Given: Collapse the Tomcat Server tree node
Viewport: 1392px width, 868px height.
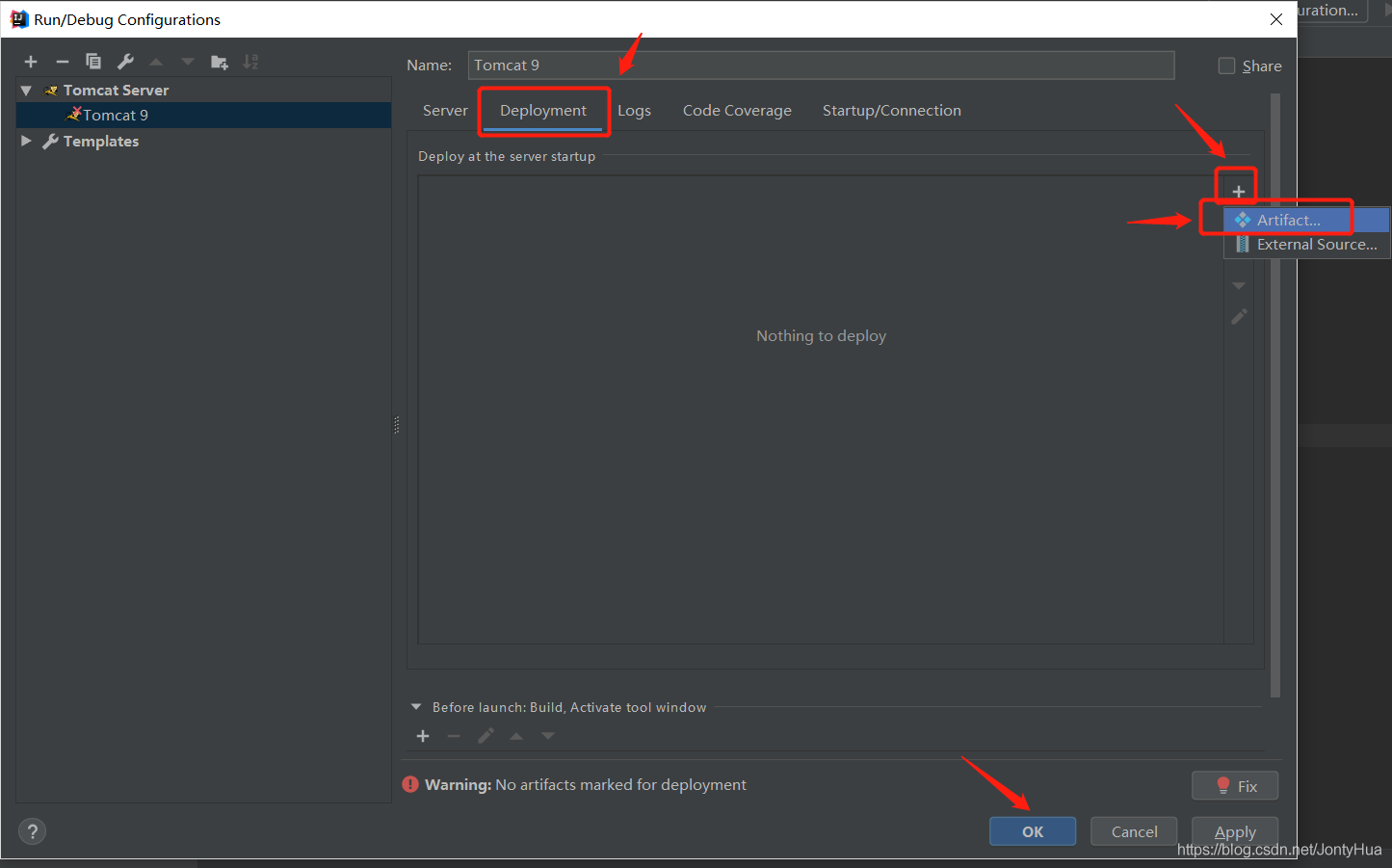Looking at the screenshot, I should (x=25, y=90).
